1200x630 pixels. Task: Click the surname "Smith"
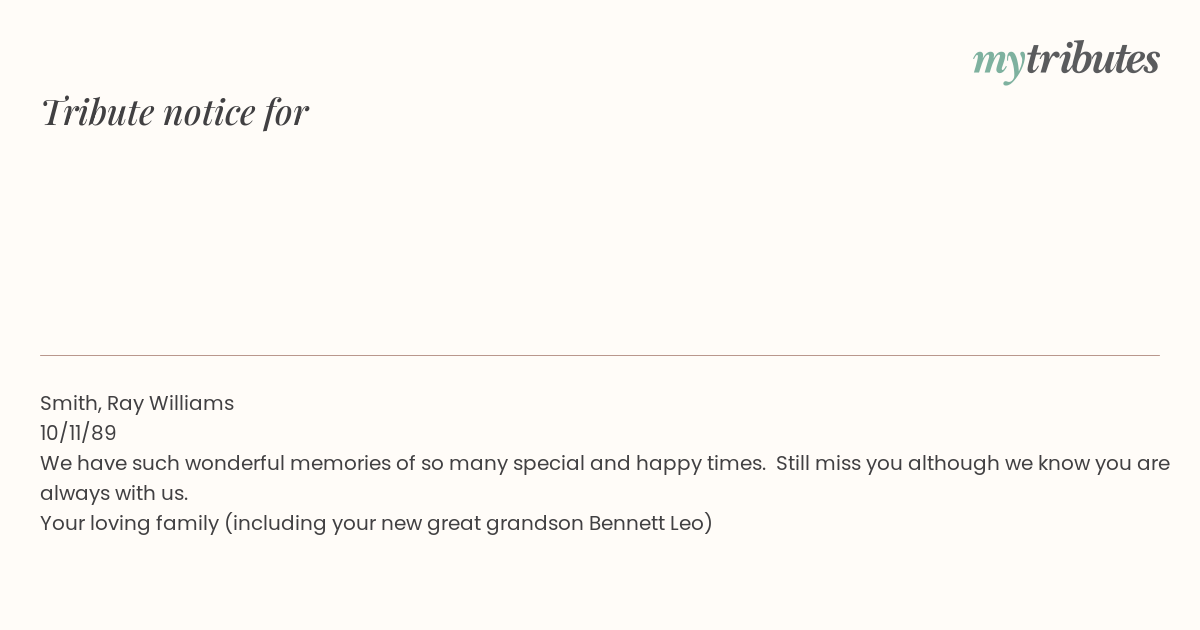tap(69, 403)
